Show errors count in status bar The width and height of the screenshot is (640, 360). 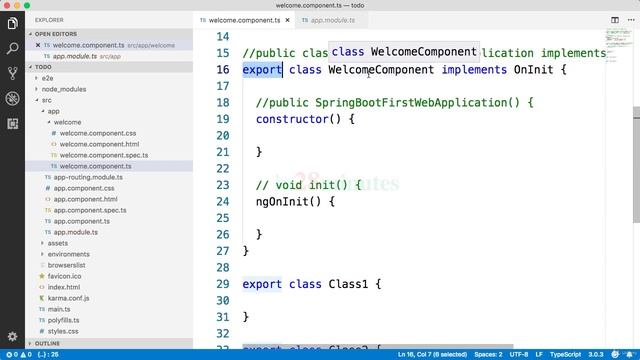(x=12, y=355)
